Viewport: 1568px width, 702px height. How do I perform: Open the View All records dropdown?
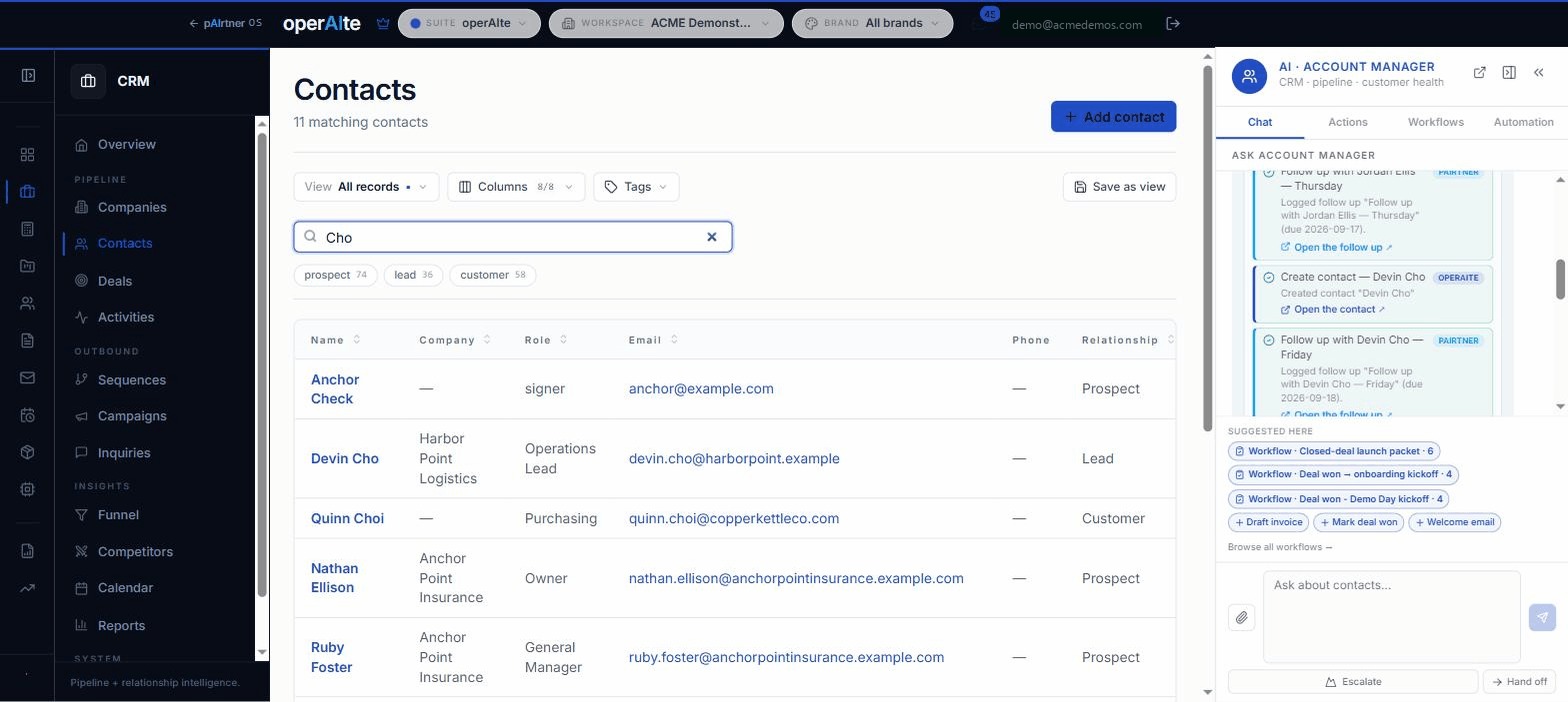point(366,187)
